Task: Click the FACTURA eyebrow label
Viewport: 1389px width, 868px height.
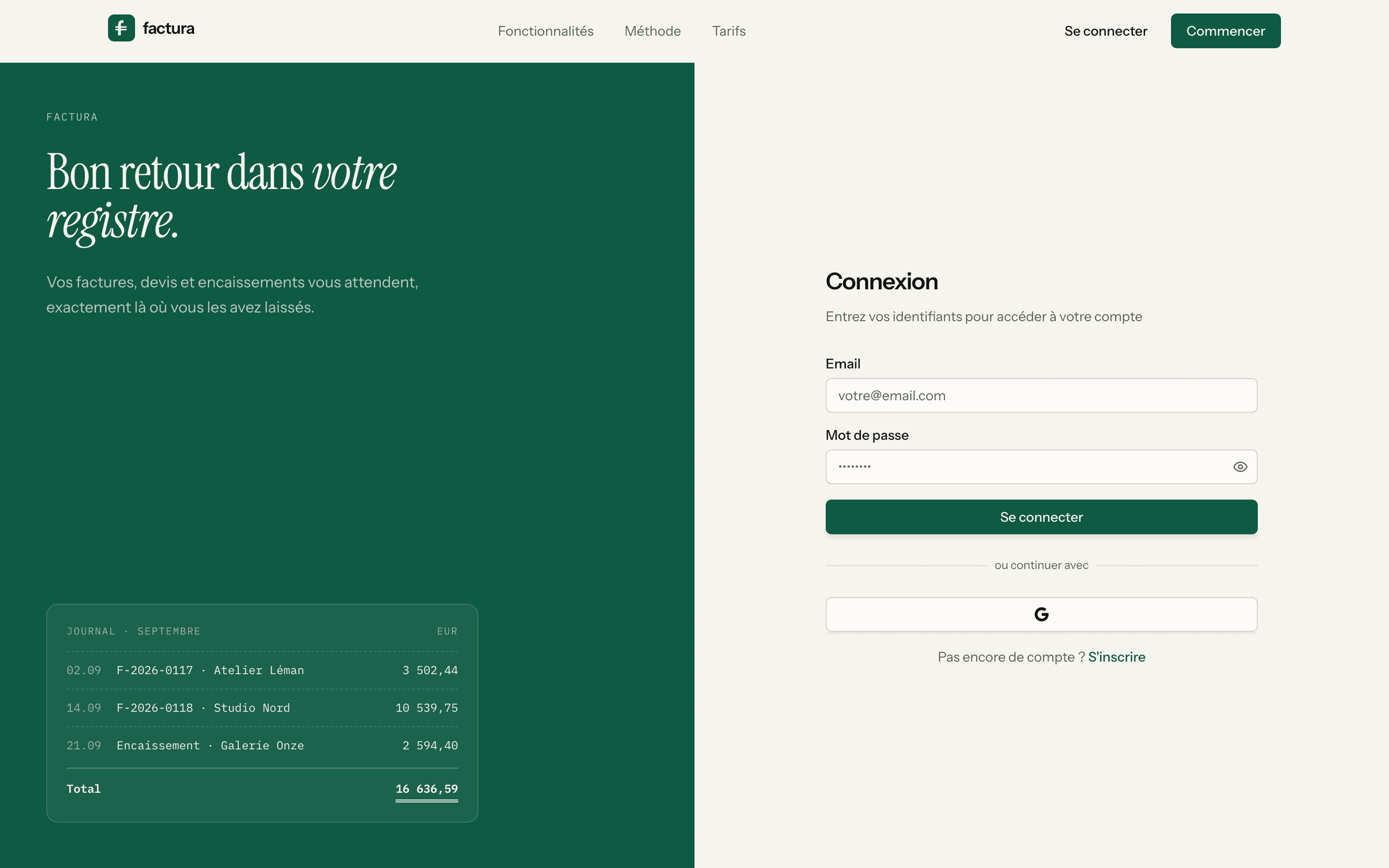Action: coord(72,117)
